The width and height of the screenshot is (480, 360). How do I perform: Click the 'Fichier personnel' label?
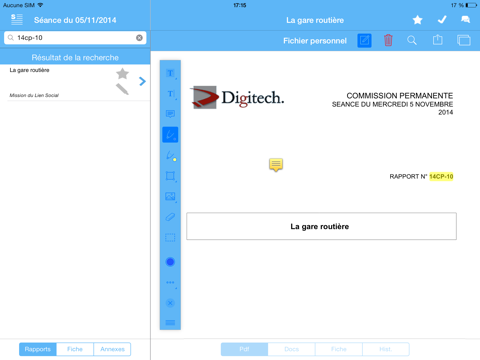[x=315, y=41]
